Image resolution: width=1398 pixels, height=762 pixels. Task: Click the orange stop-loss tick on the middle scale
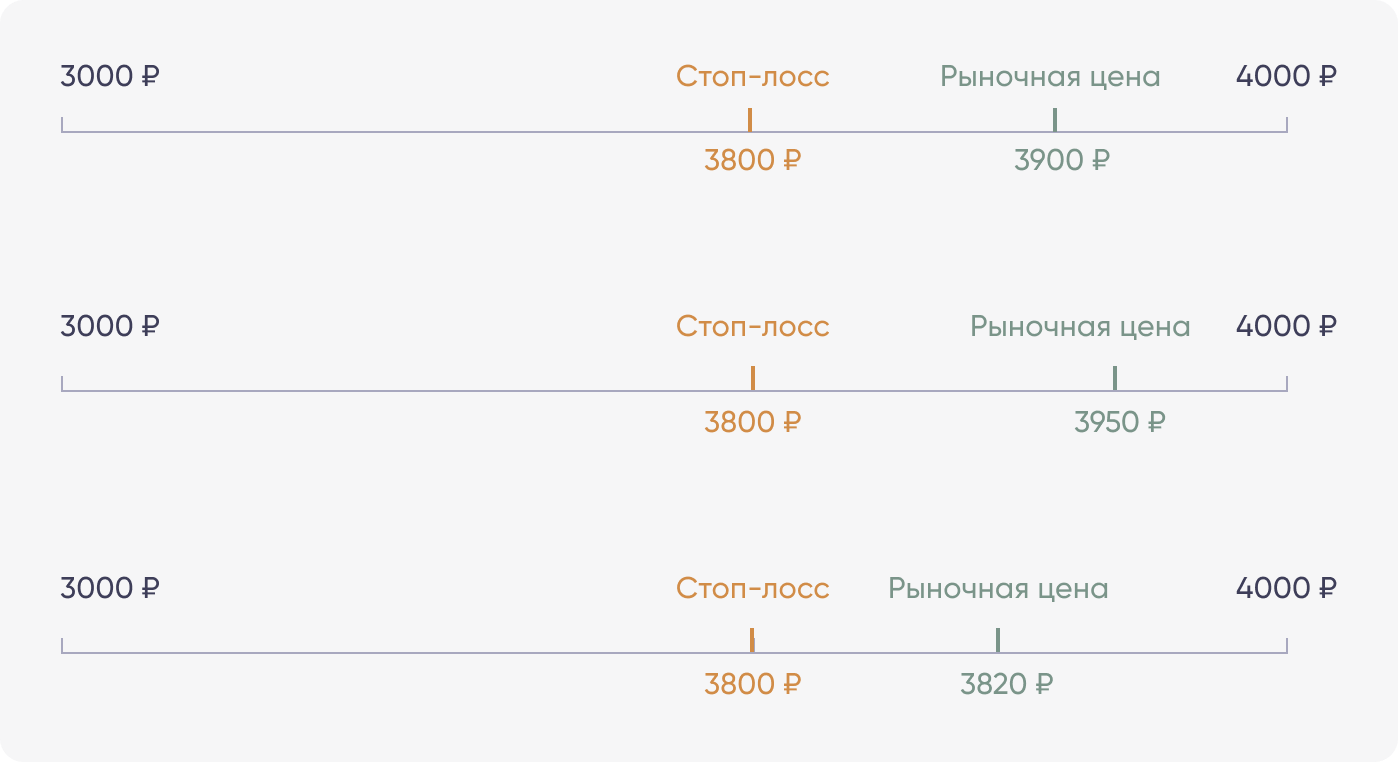[752, 379]
